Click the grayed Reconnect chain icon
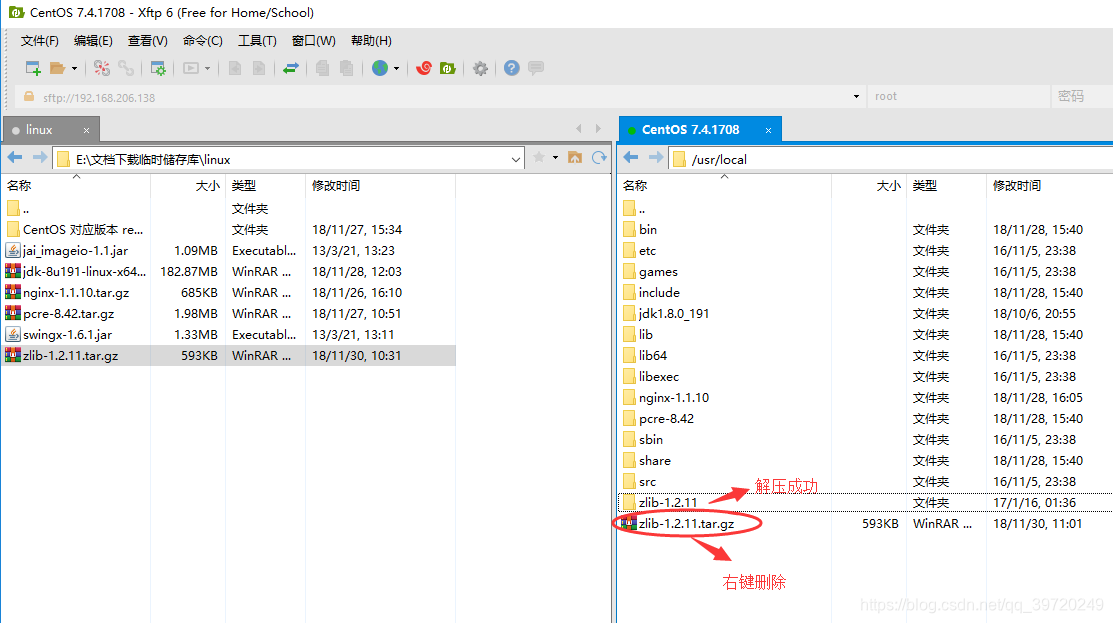This screenshot has height=623, width=1113. pos(126,68)
